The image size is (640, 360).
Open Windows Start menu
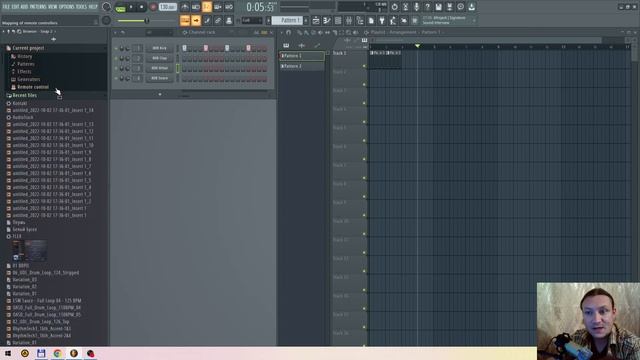[8, 353]
